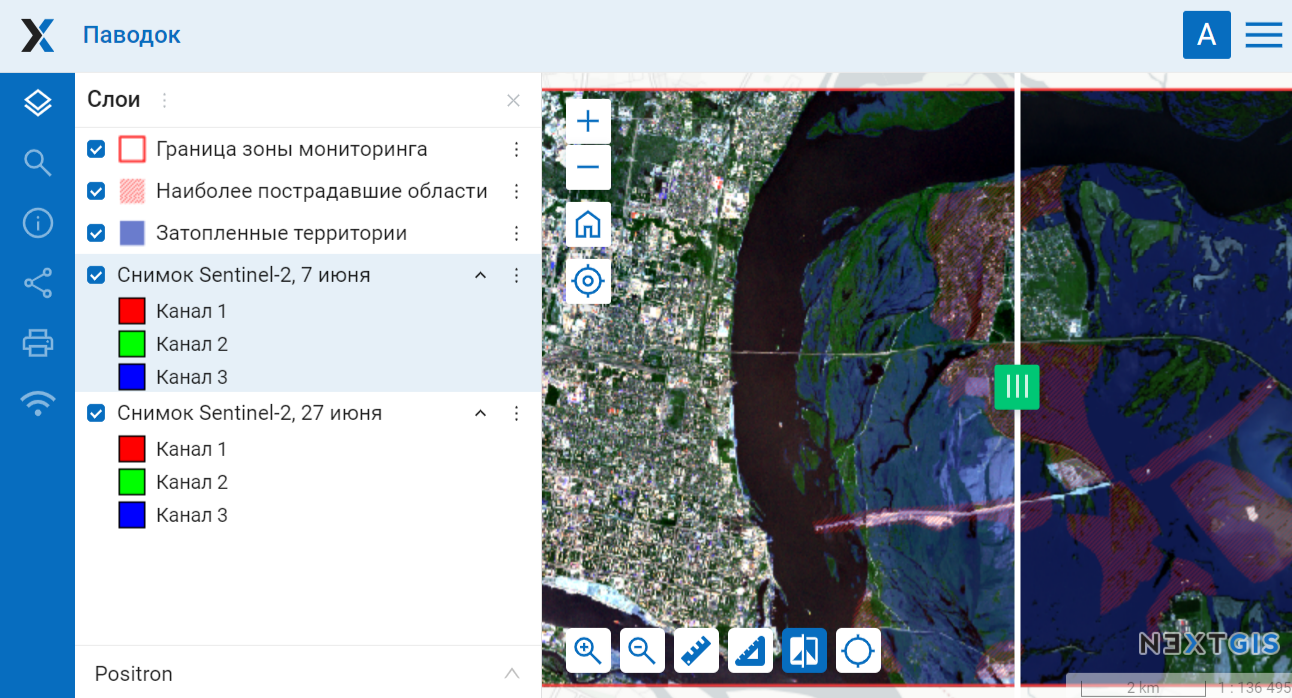Open the Identify info panel

click(x=38, y=222)
